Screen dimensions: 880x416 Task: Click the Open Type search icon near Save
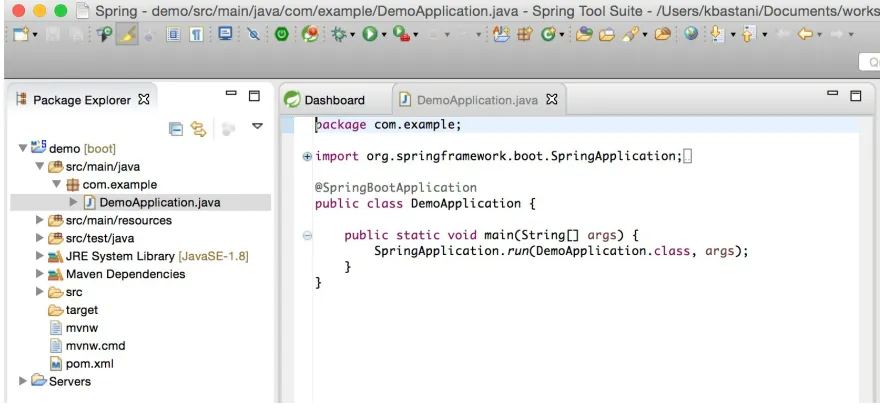104,35
